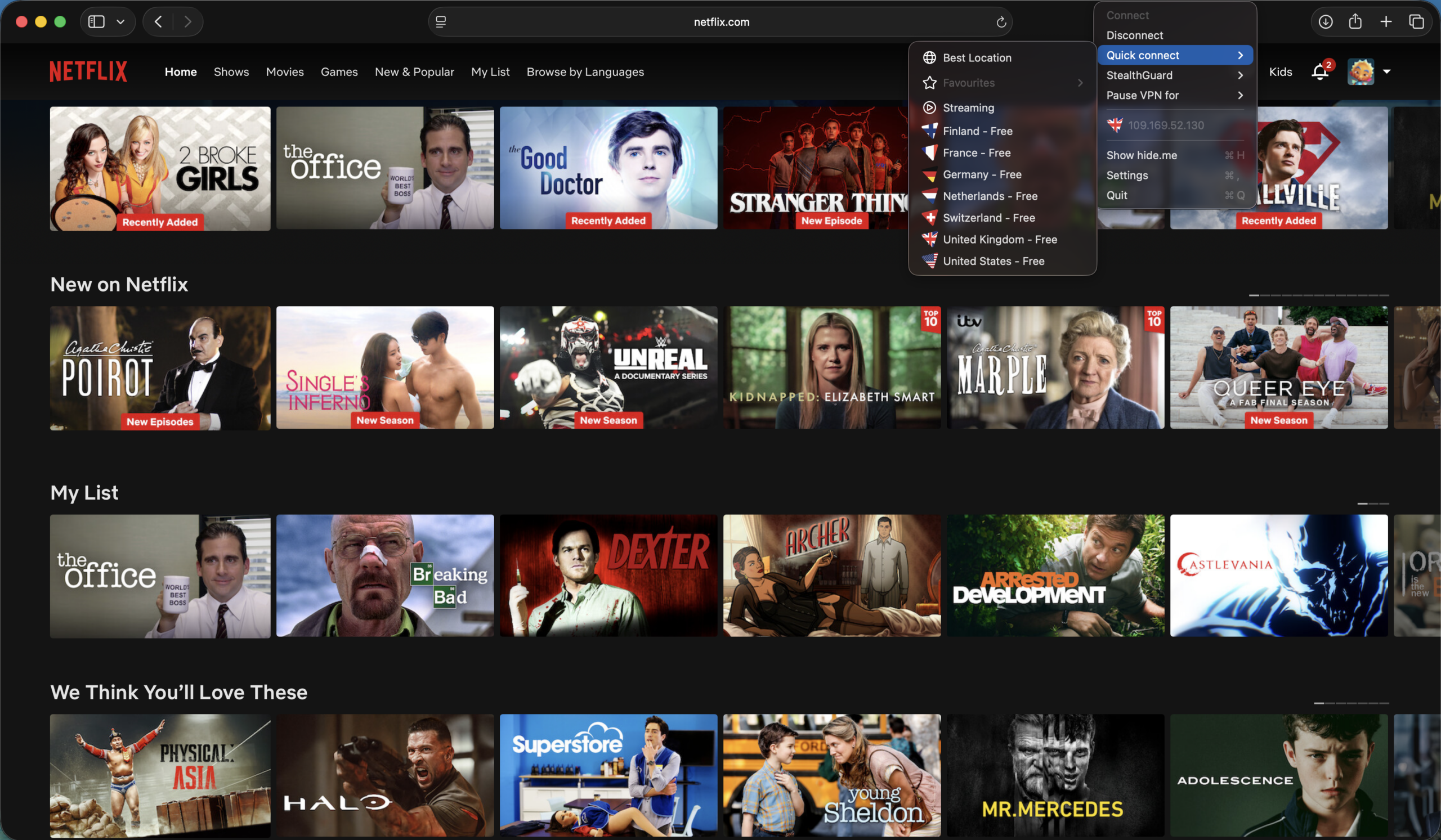This screenshot has height=840, width=1441.
Task: Click the flag next to IP 109.169.52.130
Action: 1115,125
